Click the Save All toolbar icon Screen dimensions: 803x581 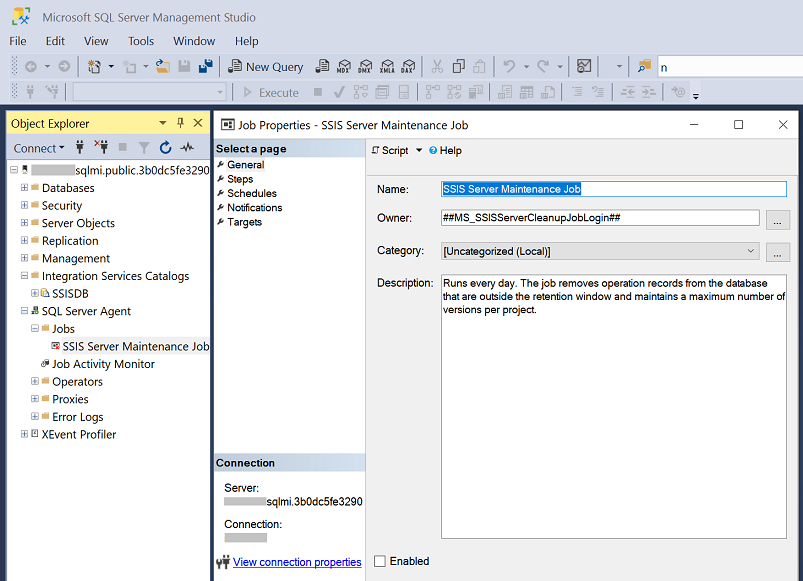coord(206,67)
